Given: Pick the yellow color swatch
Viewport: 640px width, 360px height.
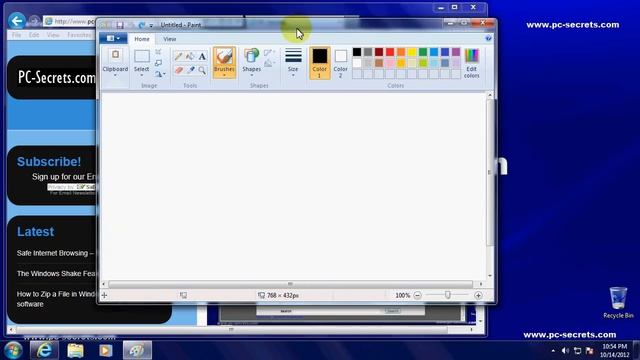Looking at the screenshot, I should [x=412, y=52].
